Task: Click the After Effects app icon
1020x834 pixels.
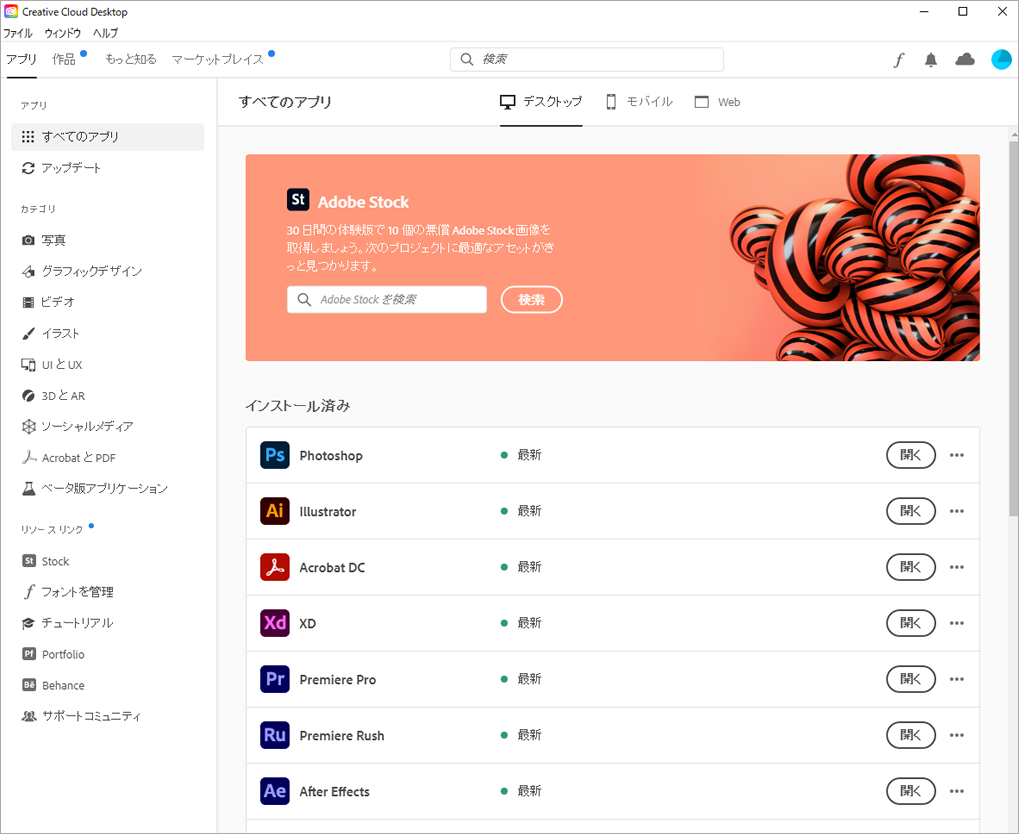Action: click(275, 790)
